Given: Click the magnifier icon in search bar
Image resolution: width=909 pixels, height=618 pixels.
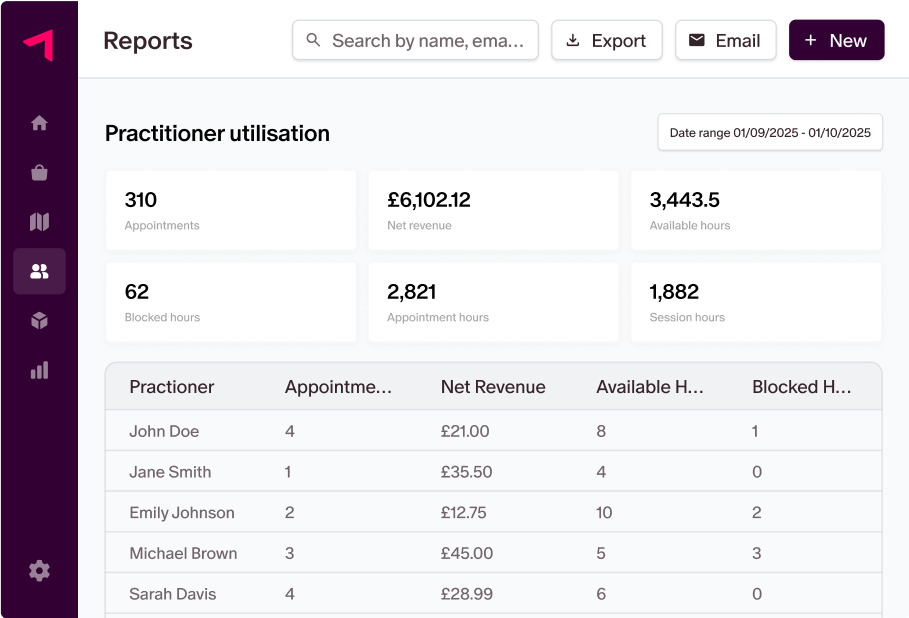Looking at the screenshot, I should point(313,40).
